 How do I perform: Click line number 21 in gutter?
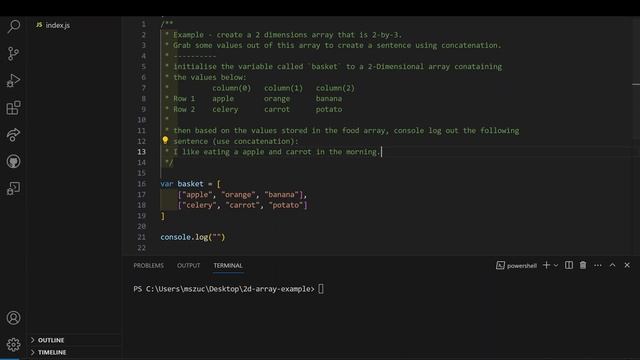141,237
